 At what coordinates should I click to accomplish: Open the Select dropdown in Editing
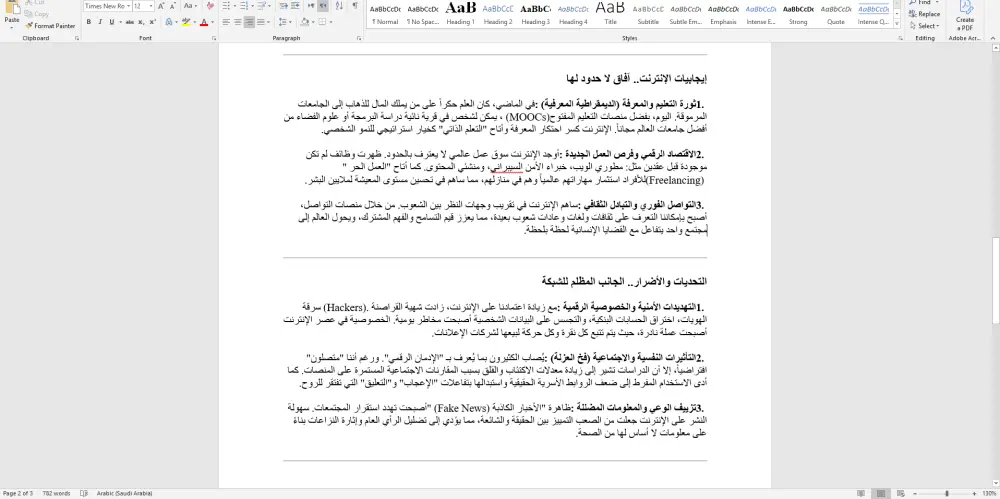925,26
